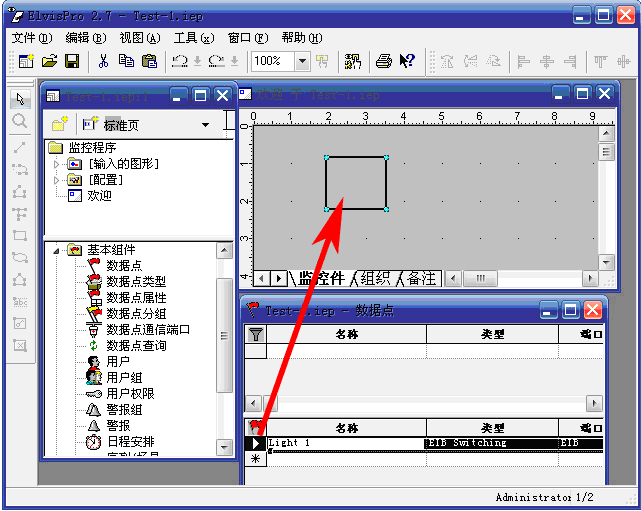The image size is (641, 511).
Task: Open the 工具 menu
Action: pos(193,38)
